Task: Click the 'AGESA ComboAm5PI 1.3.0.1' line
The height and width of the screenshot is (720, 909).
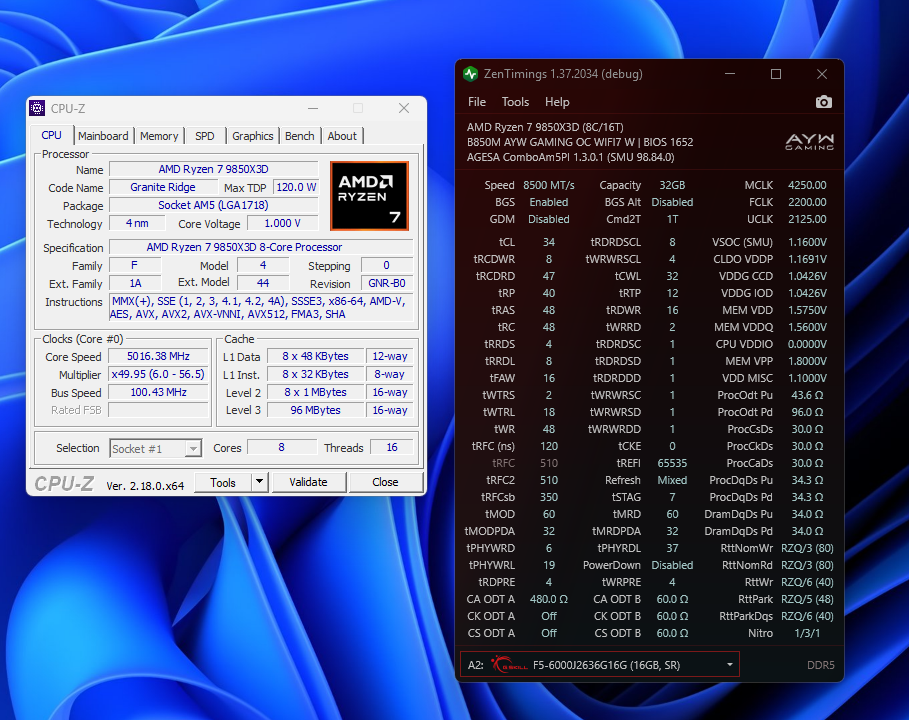Action: (570, 157)
